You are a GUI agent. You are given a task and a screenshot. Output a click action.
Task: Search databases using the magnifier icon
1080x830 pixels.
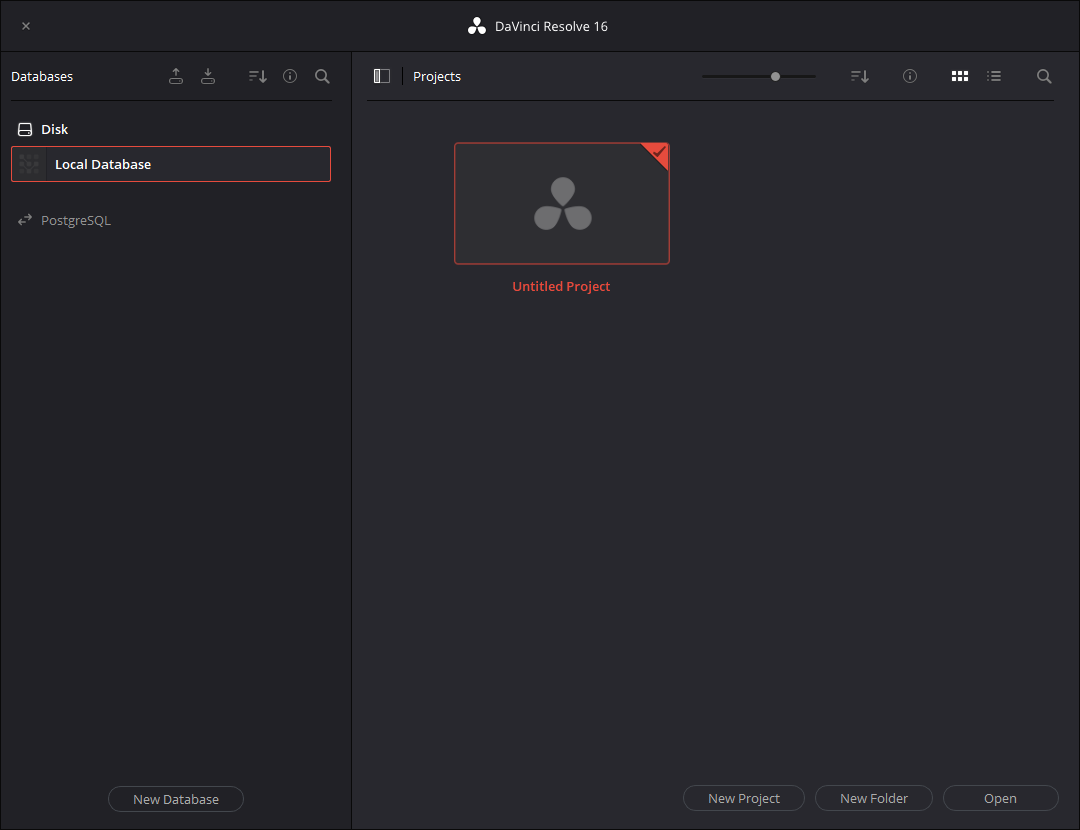(322, 76)
